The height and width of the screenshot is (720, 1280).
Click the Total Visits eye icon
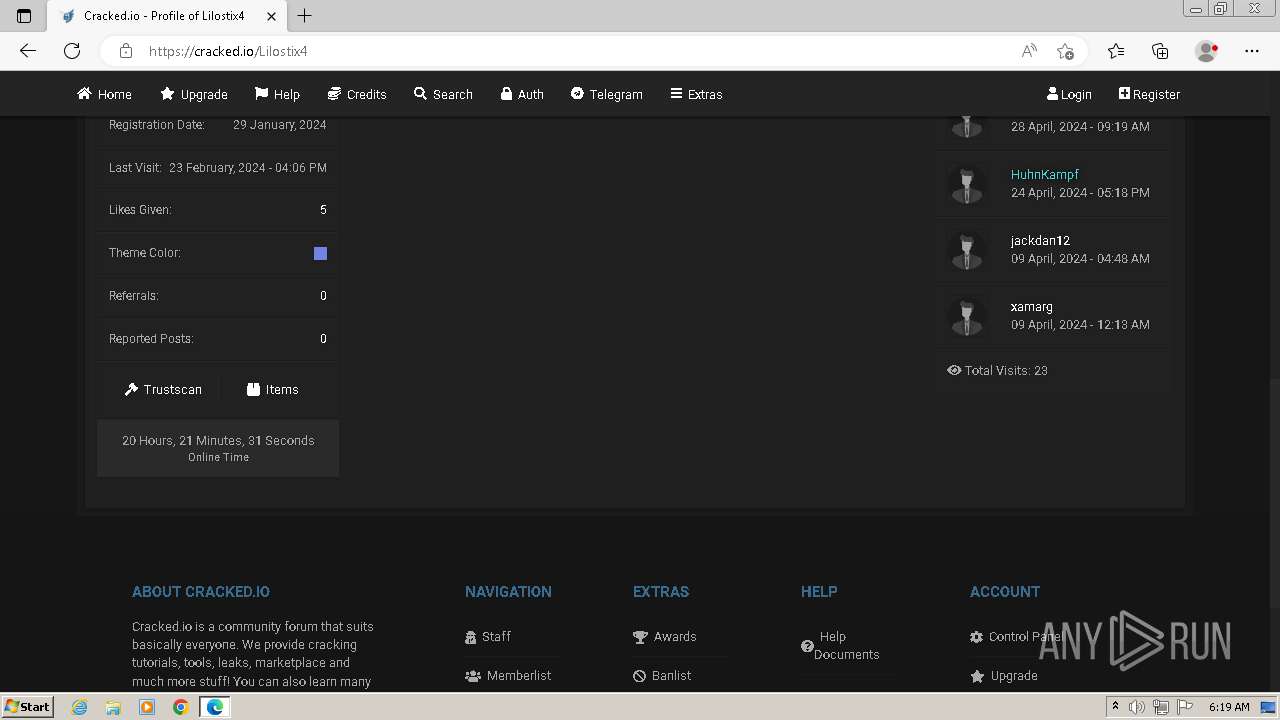(x=954, y=370)
